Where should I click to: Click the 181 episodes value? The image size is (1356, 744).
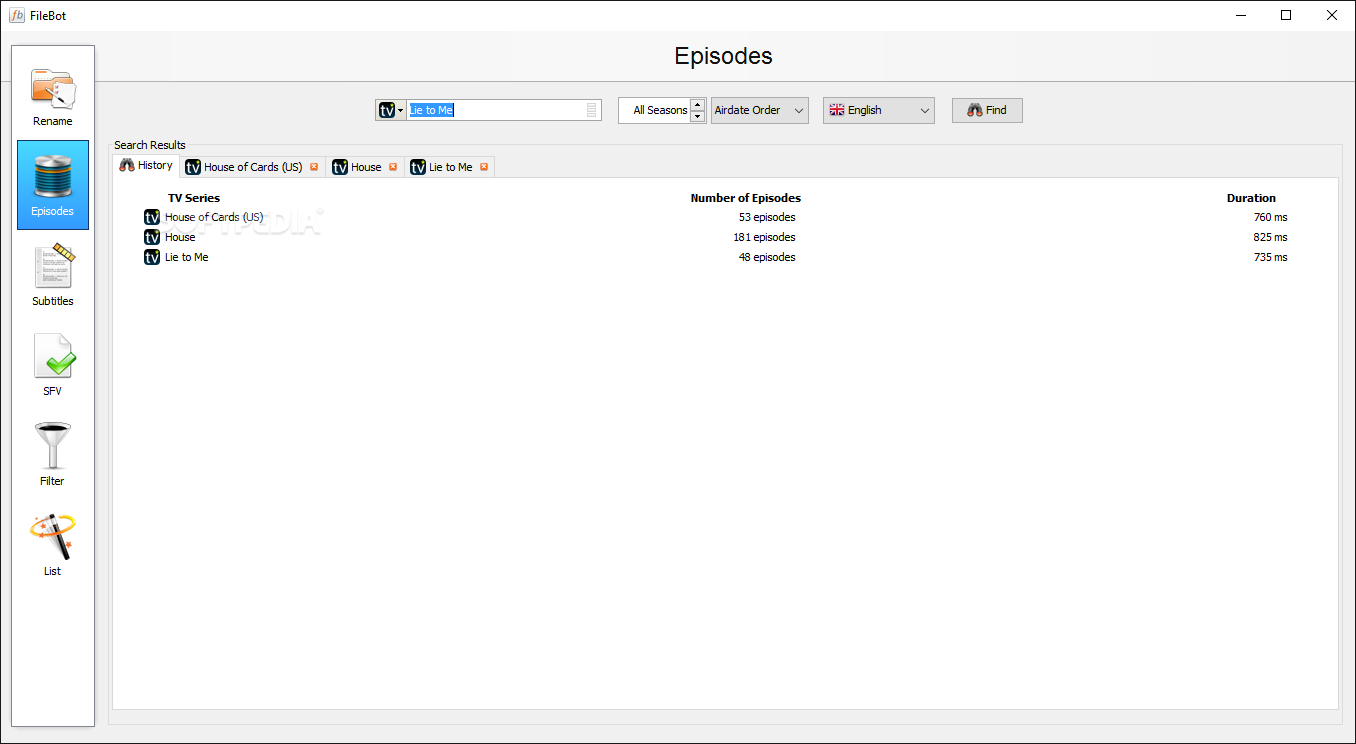pos(764,237)
